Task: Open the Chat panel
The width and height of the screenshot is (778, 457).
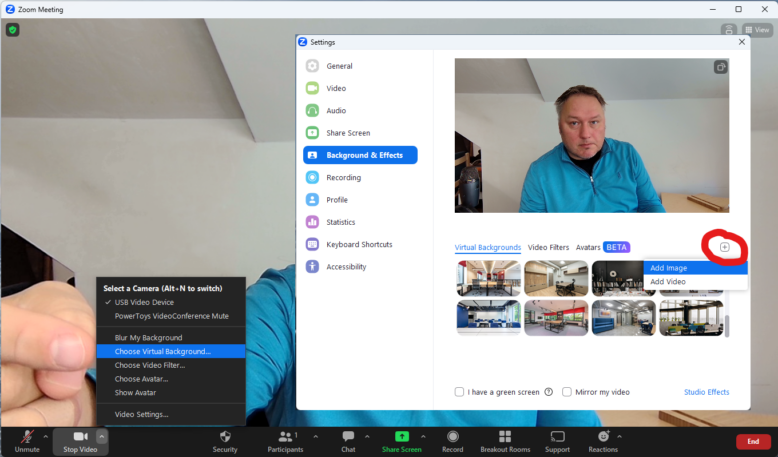Action: pos(348,437)
